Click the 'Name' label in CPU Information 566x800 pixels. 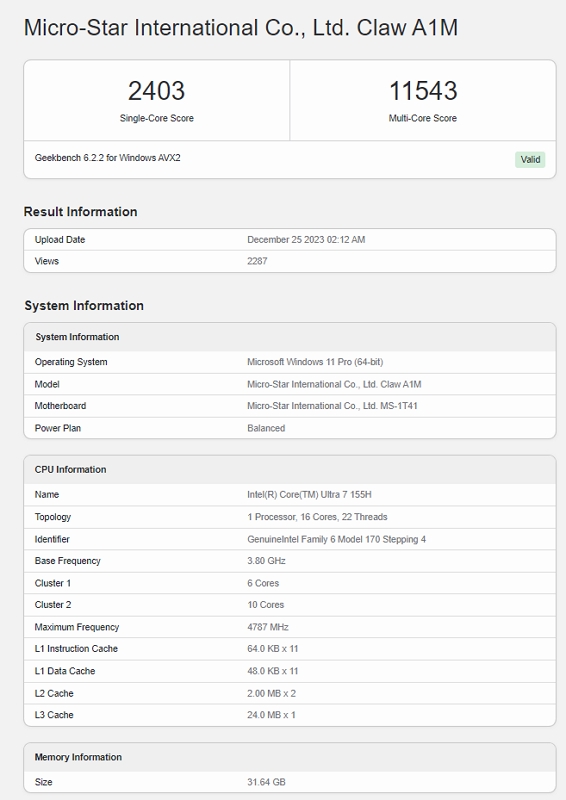47,494
